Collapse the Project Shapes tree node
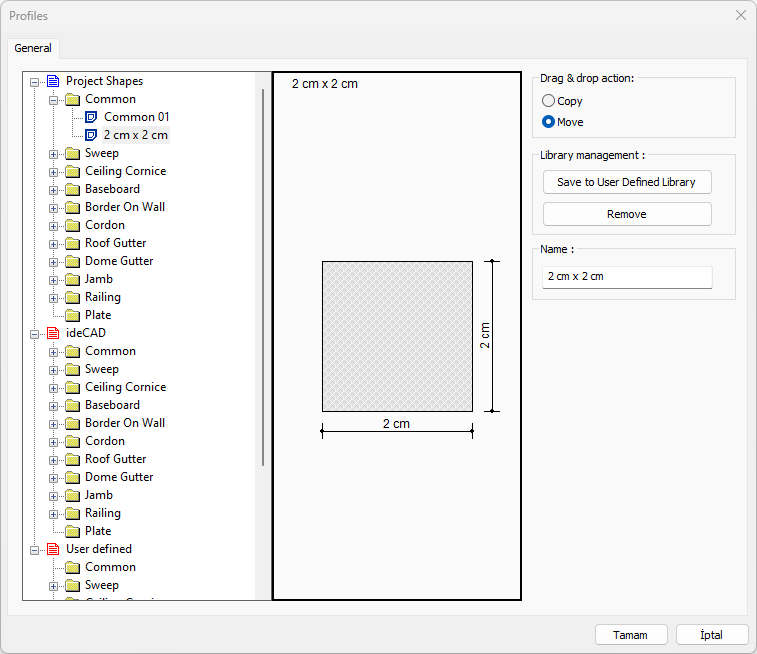The image size is (757, 654). coord(35,82)
